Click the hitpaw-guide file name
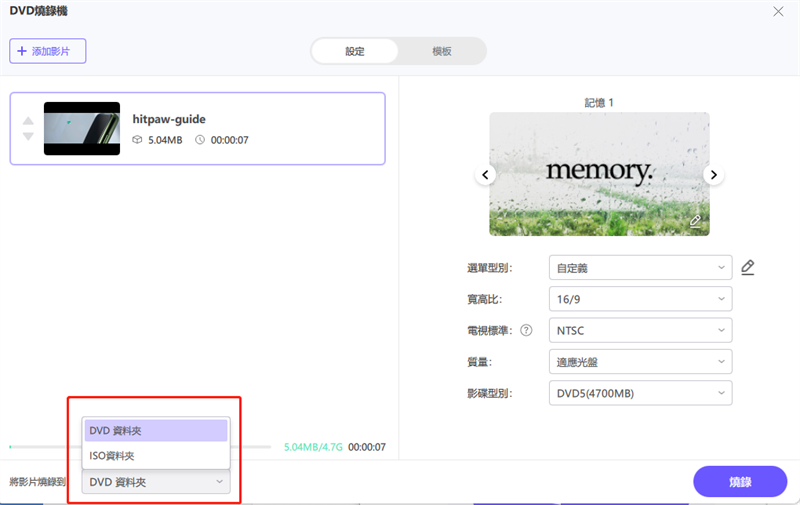 tap(169, 119)
